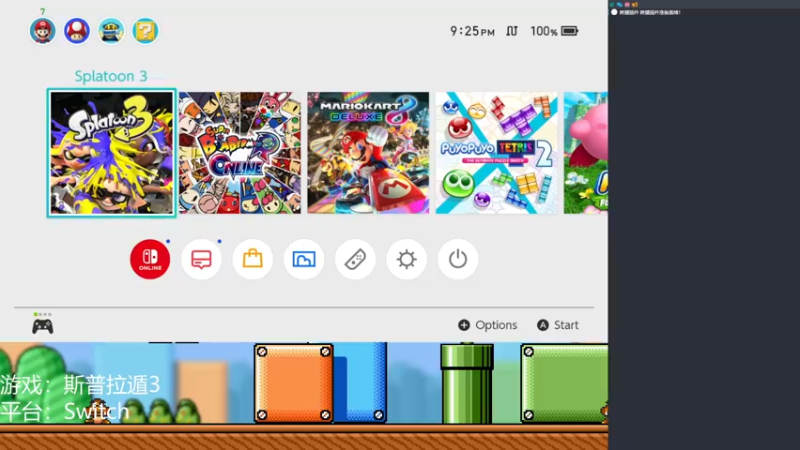Open Nintendo Switch Online

point(150,259)
